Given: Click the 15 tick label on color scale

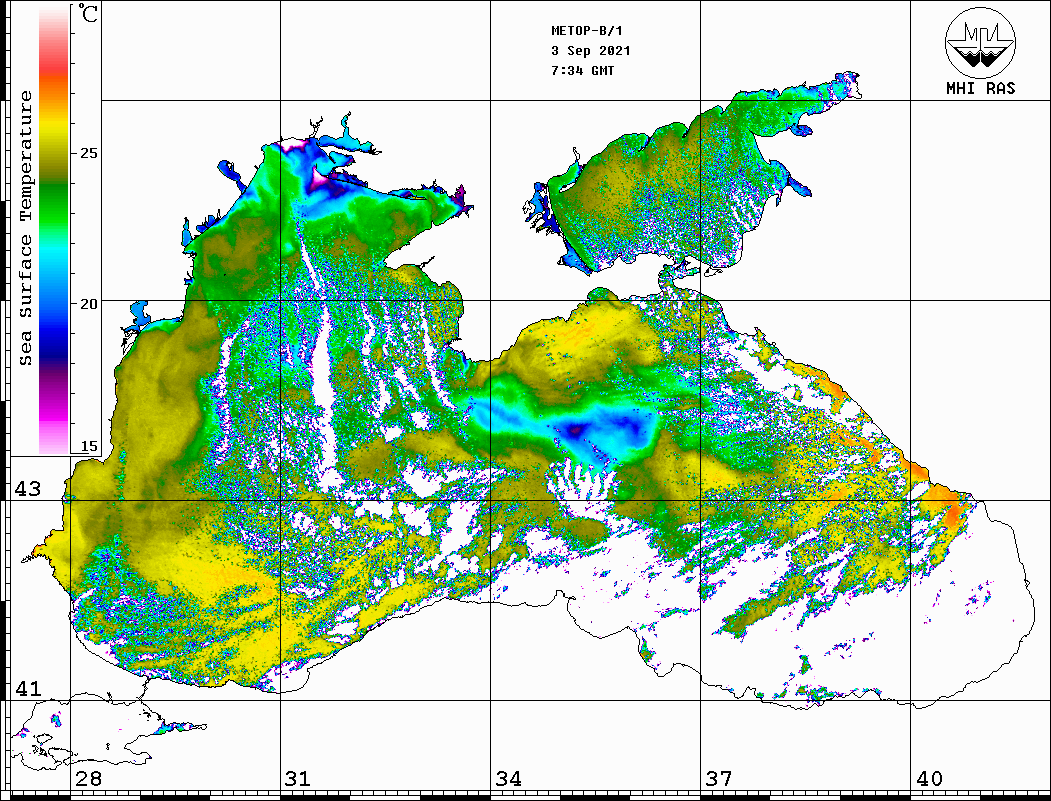Looking at the screenshot, I should coord(88,446).
